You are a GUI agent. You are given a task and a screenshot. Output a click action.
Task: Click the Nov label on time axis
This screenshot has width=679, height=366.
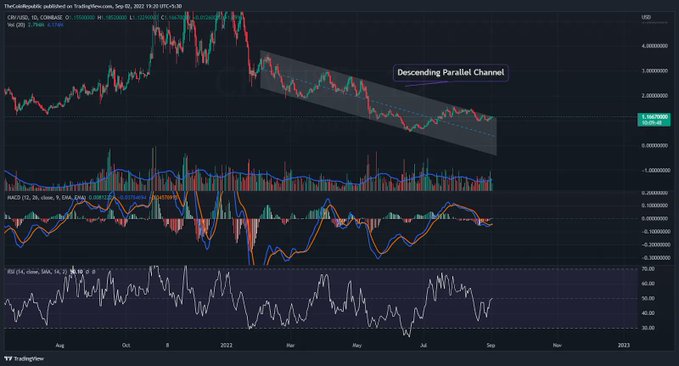557,345
